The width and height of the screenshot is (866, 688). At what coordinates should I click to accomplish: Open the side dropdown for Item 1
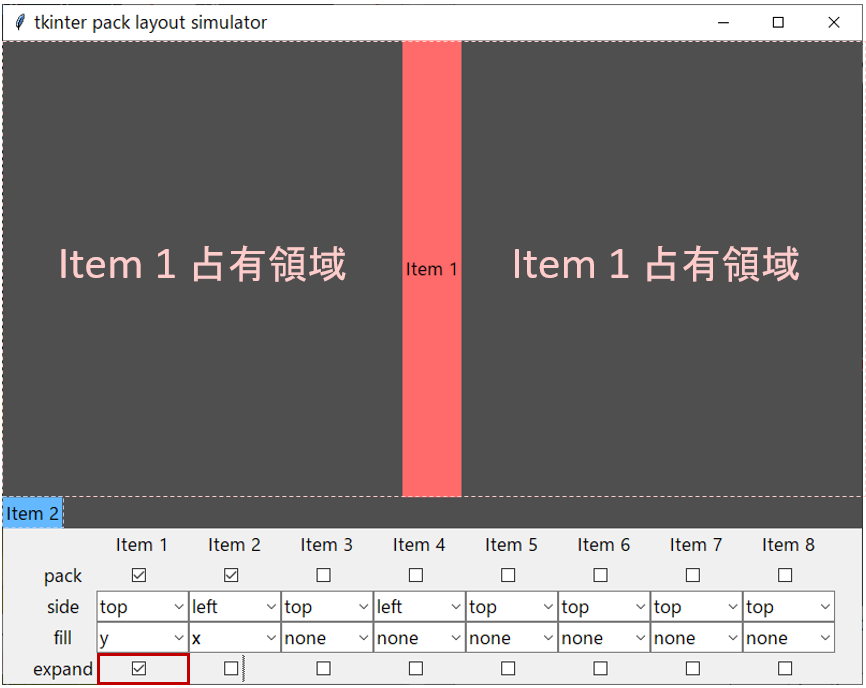(142, 606)
